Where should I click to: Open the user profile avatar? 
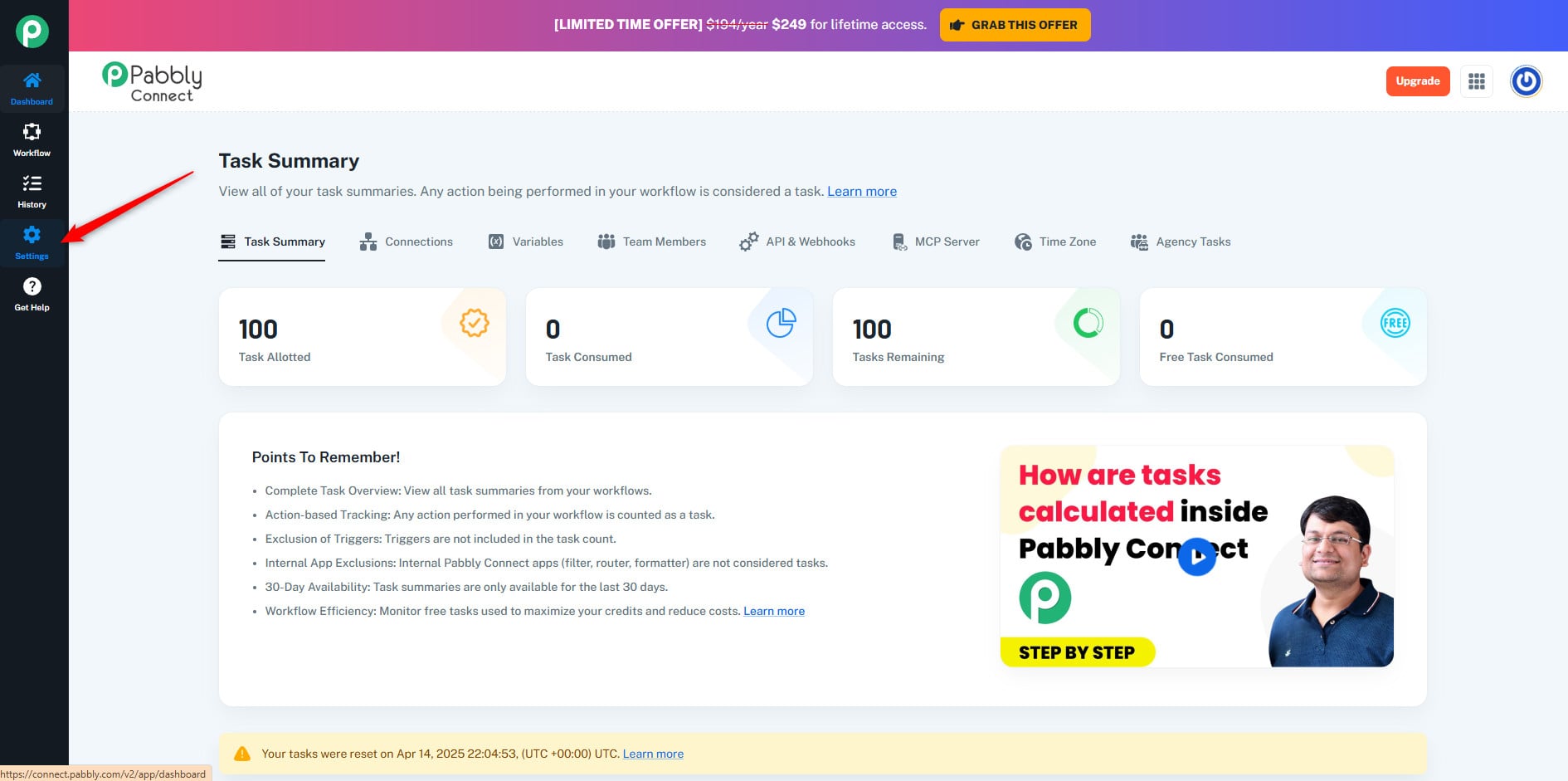(x=1525, y=81)
